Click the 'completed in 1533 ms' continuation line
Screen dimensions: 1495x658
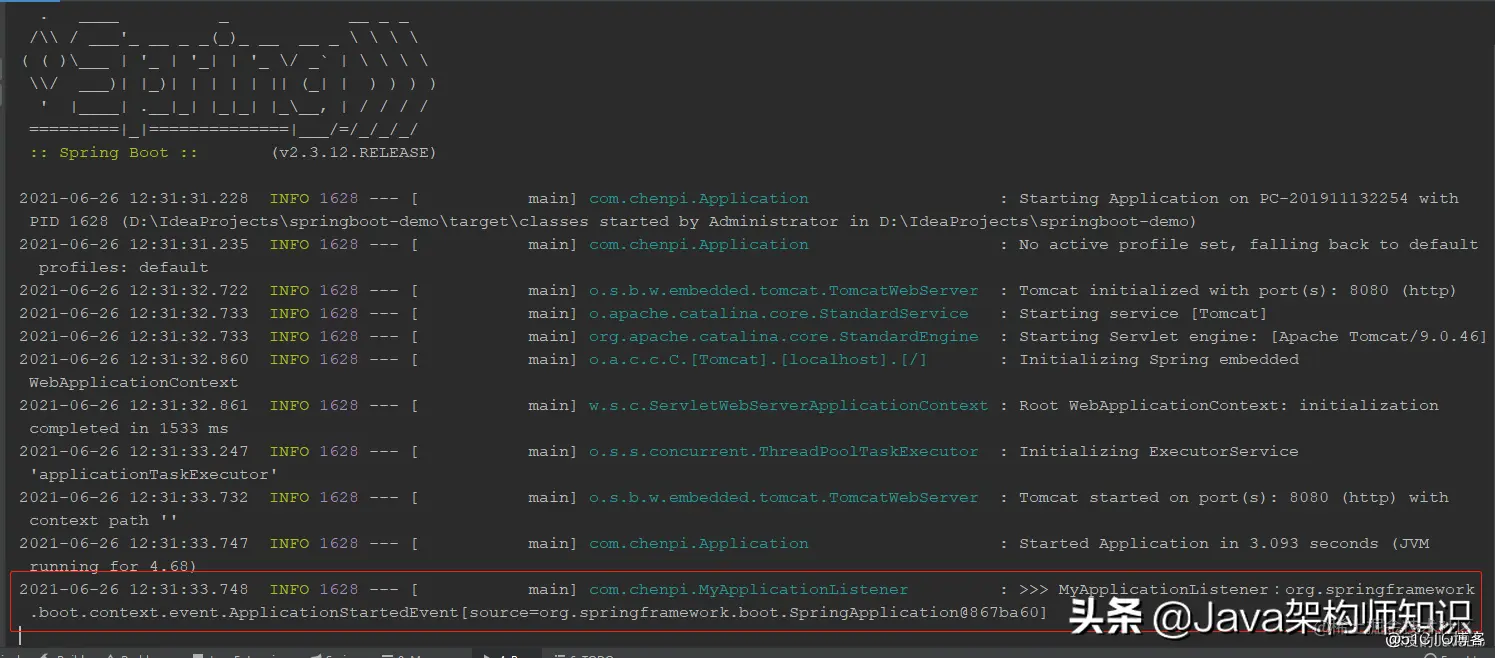[129, 429]
